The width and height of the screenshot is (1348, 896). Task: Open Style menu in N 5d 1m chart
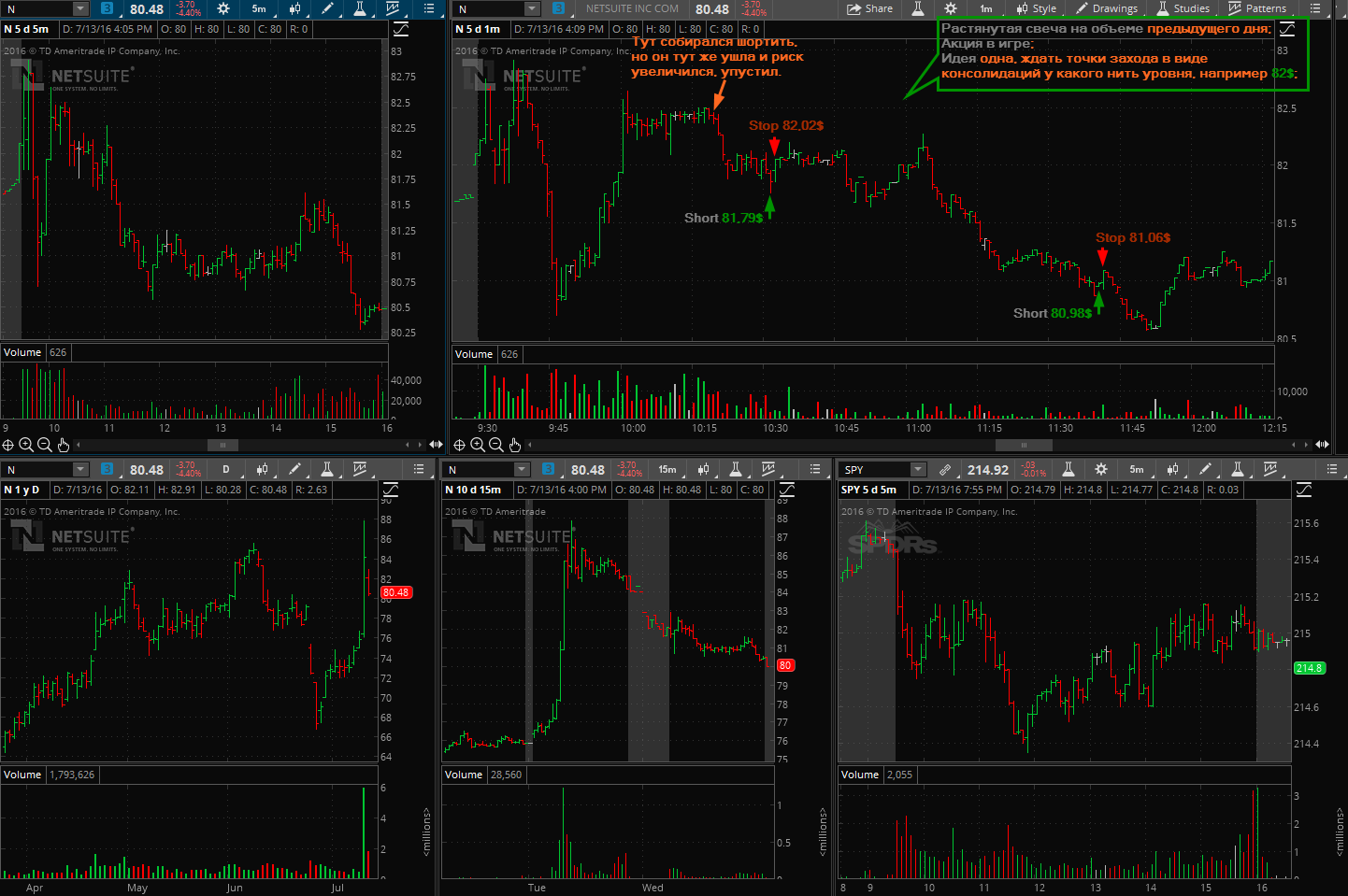click(x=1036, y=8)
